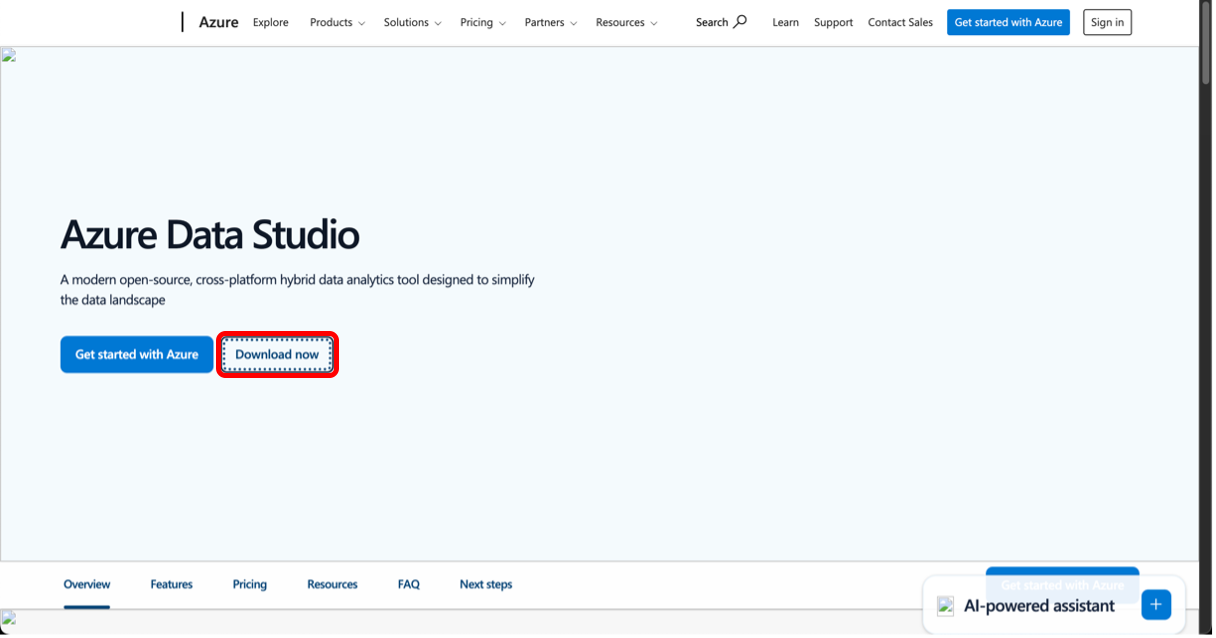Expand the Pricing menu in header
This screenshot has width=1216, height=638.
point(483,22)
